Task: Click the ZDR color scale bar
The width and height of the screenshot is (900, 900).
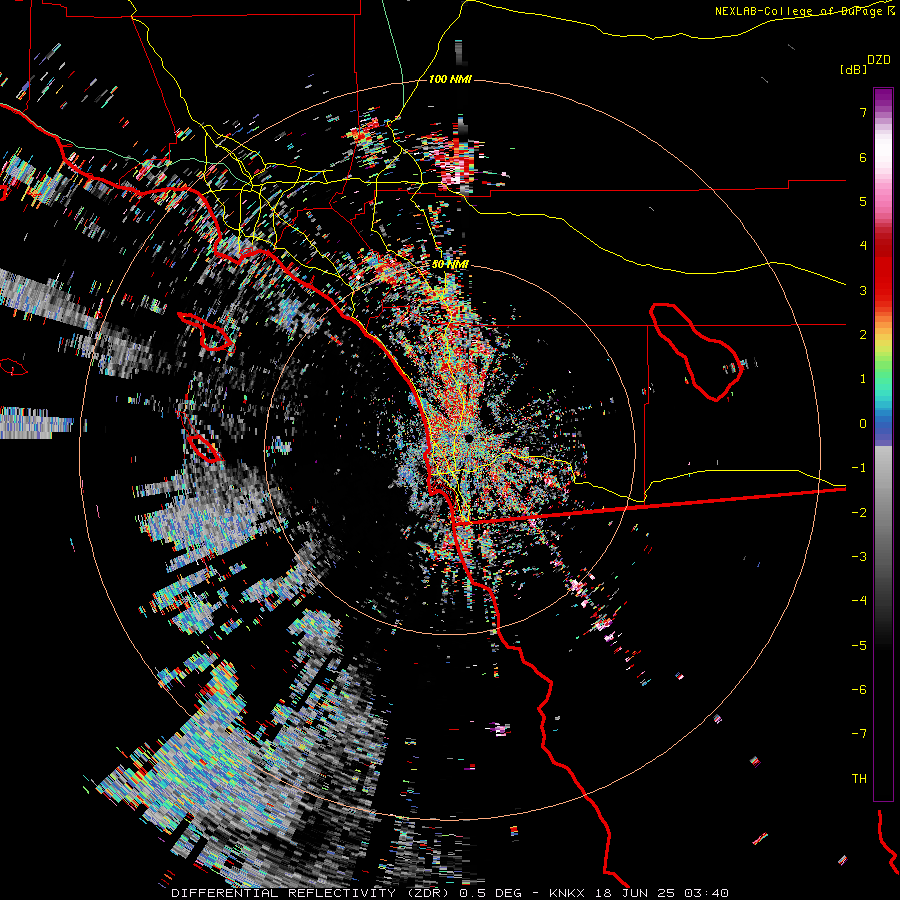Action: [x=883, y=444]
